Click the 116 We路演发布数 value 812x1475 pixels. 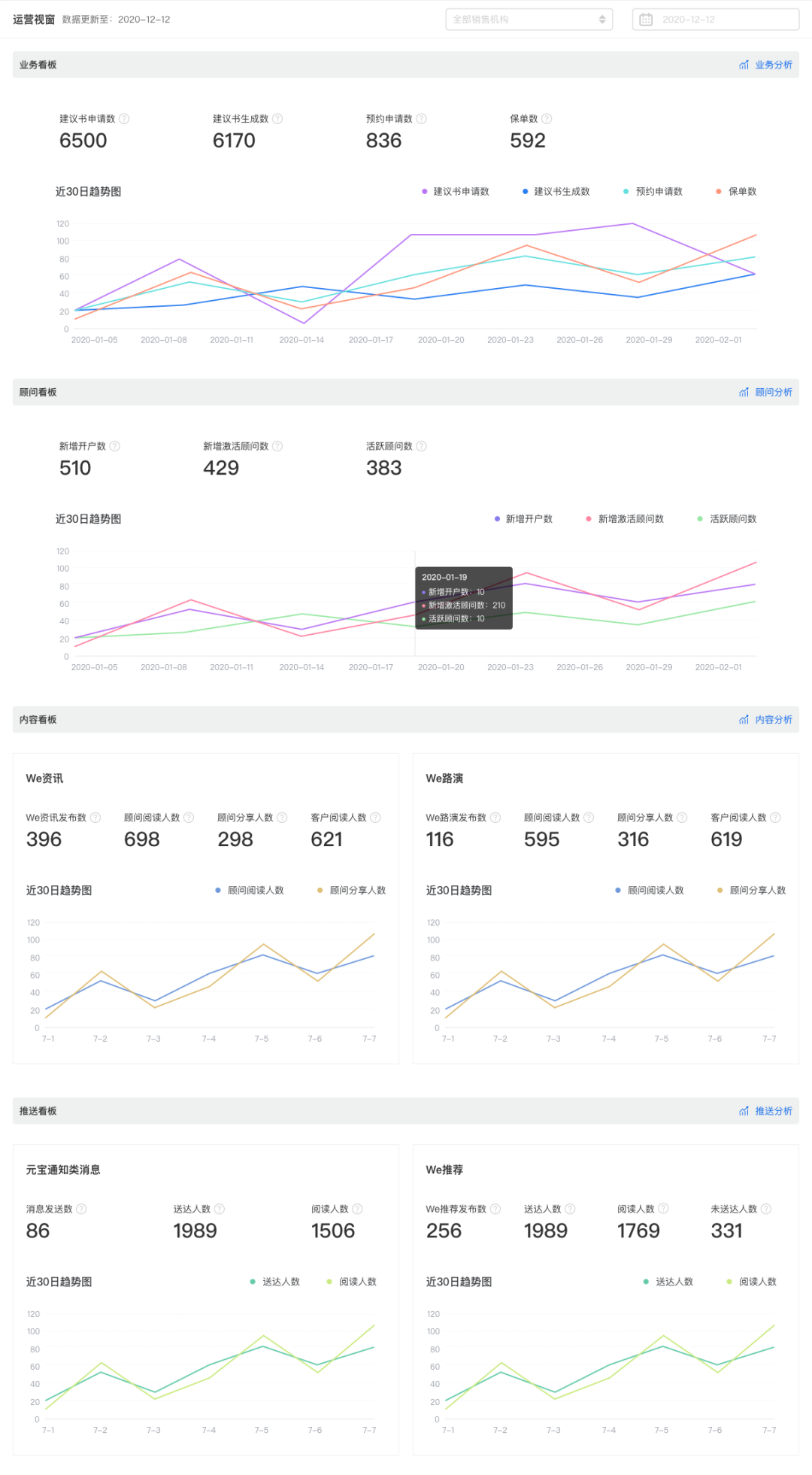click(x=440, y=839)
